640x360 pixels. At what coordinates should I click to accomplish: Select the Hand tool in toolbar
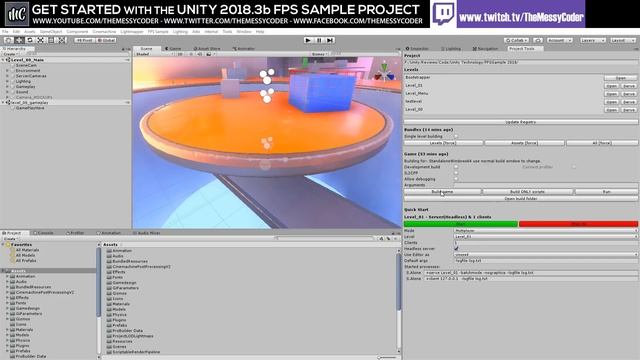9,40
